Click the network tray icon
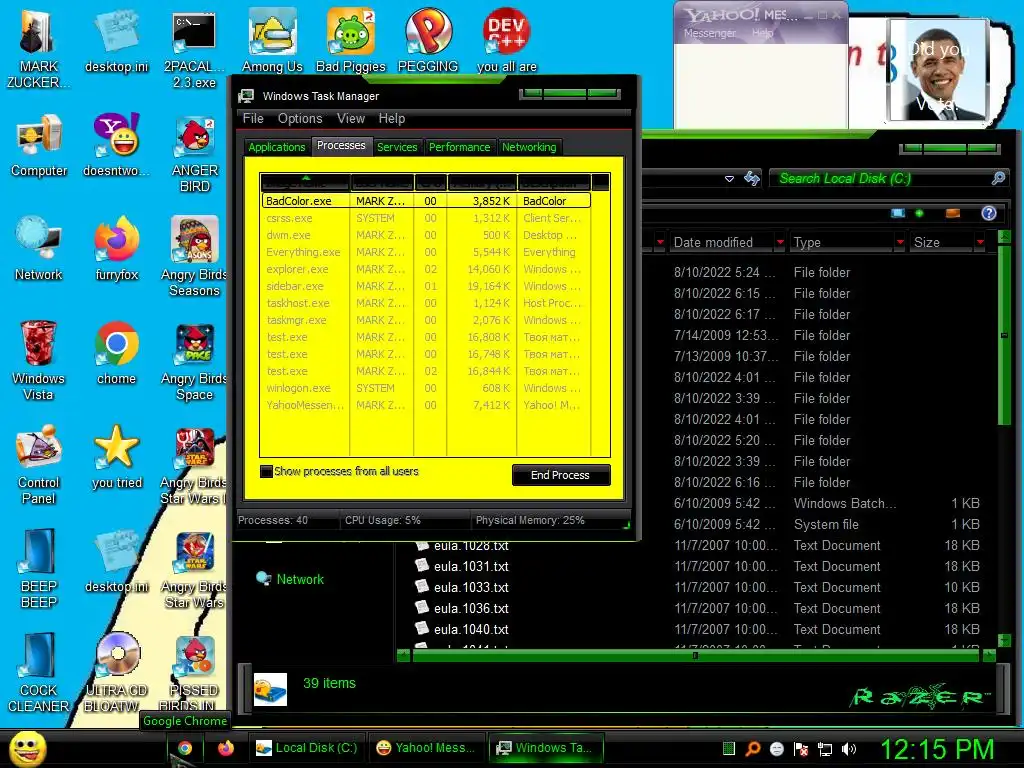Viewport: 1024px width, 768px height. pos(825,749)
